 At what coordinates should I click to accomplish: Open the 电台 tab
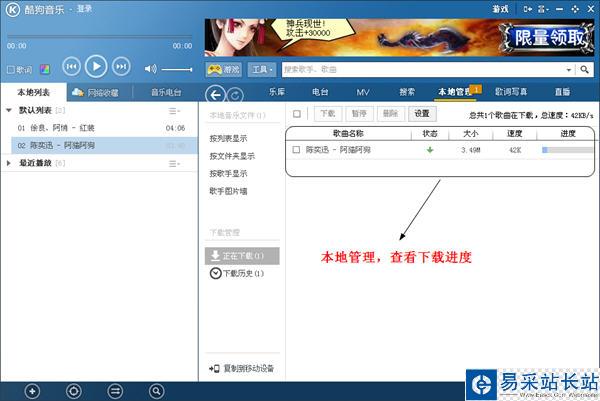[x=320, y=92]
